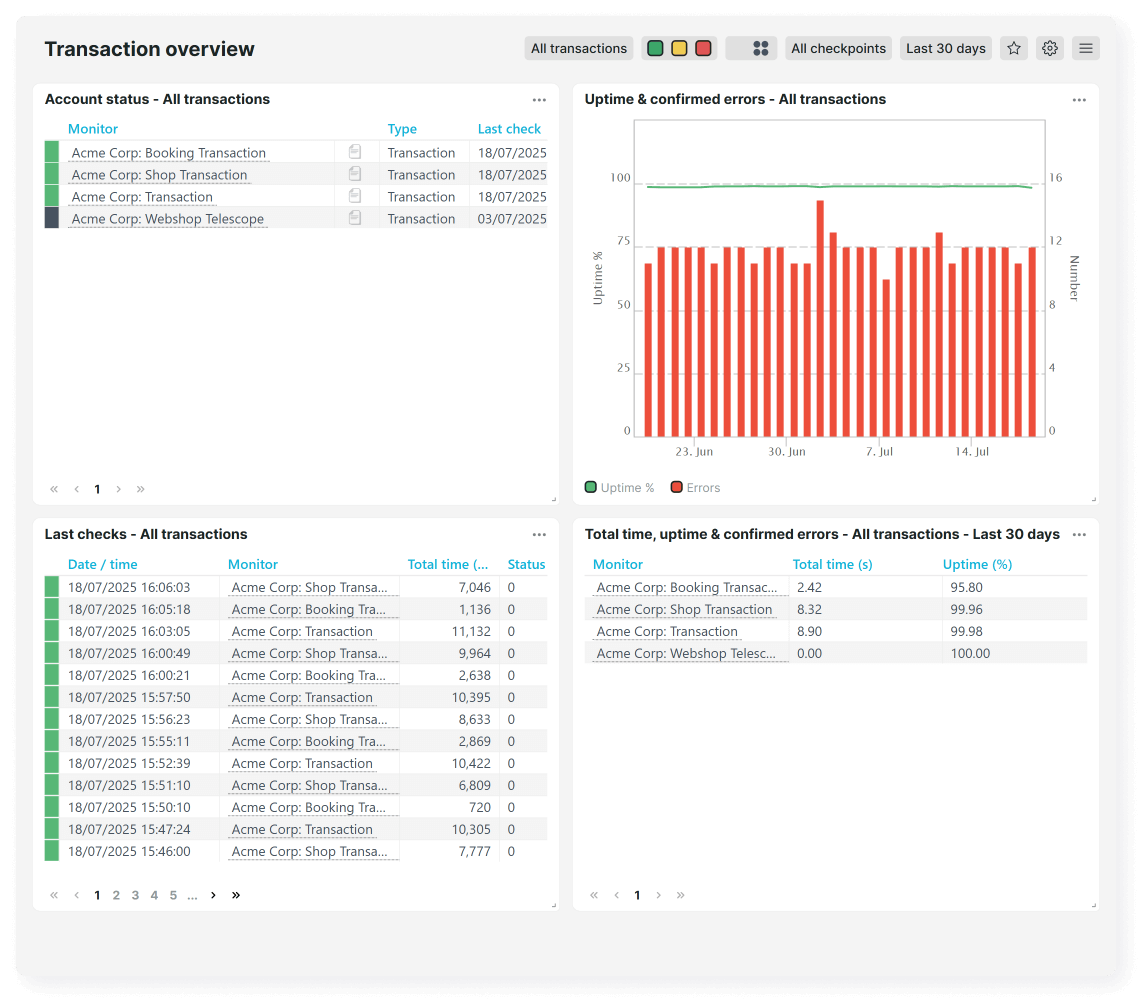This screenshot has height=1008, width=1148.
Task: Open the log icon for Acme Corp: Booking Transaction
Action: [x=355, y=152]
